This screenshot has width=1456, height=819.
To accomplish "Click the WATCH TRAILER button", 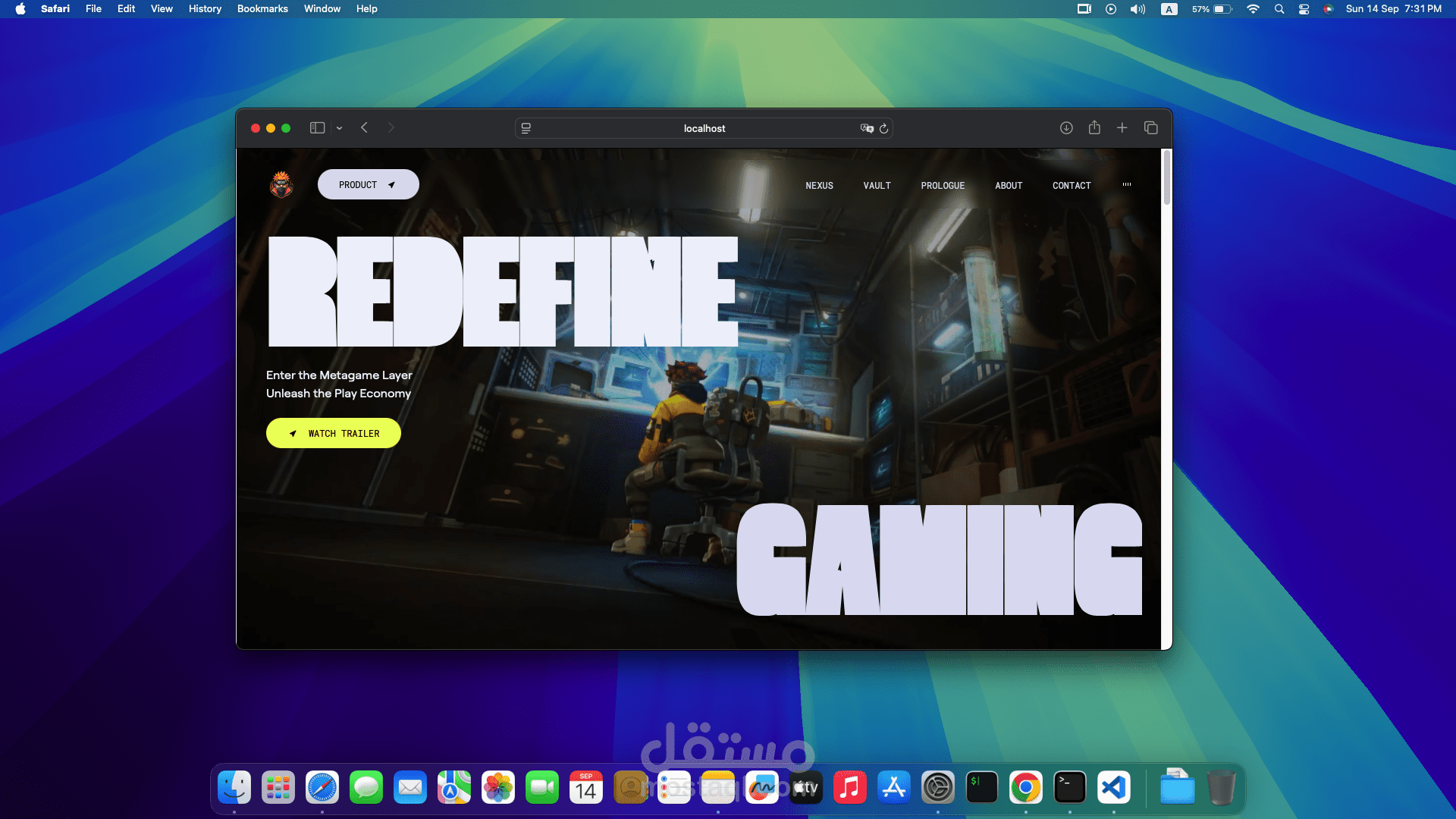I will tap(333, 433).
